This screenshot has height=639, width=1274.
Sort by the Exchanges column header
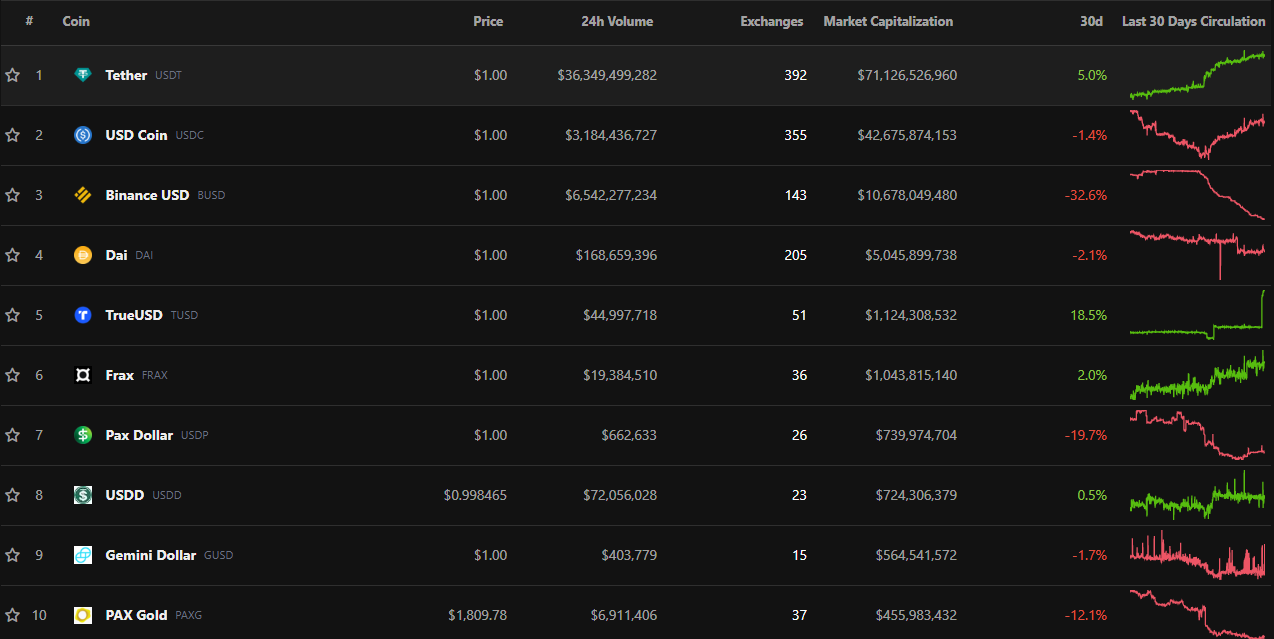tap(771, 21)
